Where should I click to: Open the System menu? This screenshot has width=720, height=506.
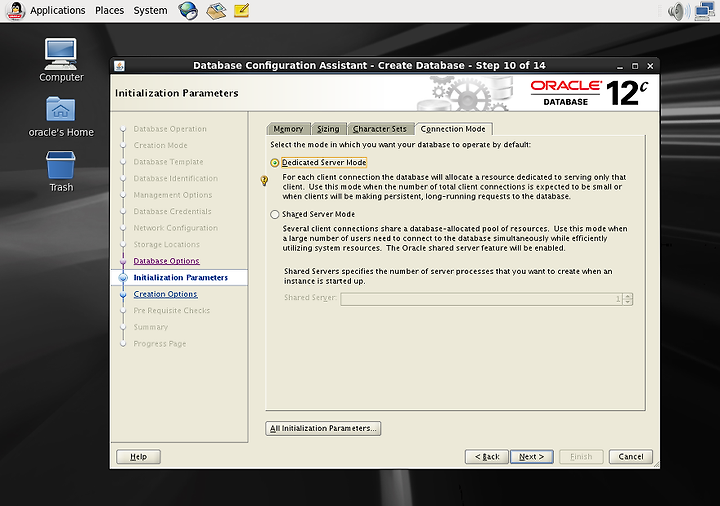(x=150, y=10)
